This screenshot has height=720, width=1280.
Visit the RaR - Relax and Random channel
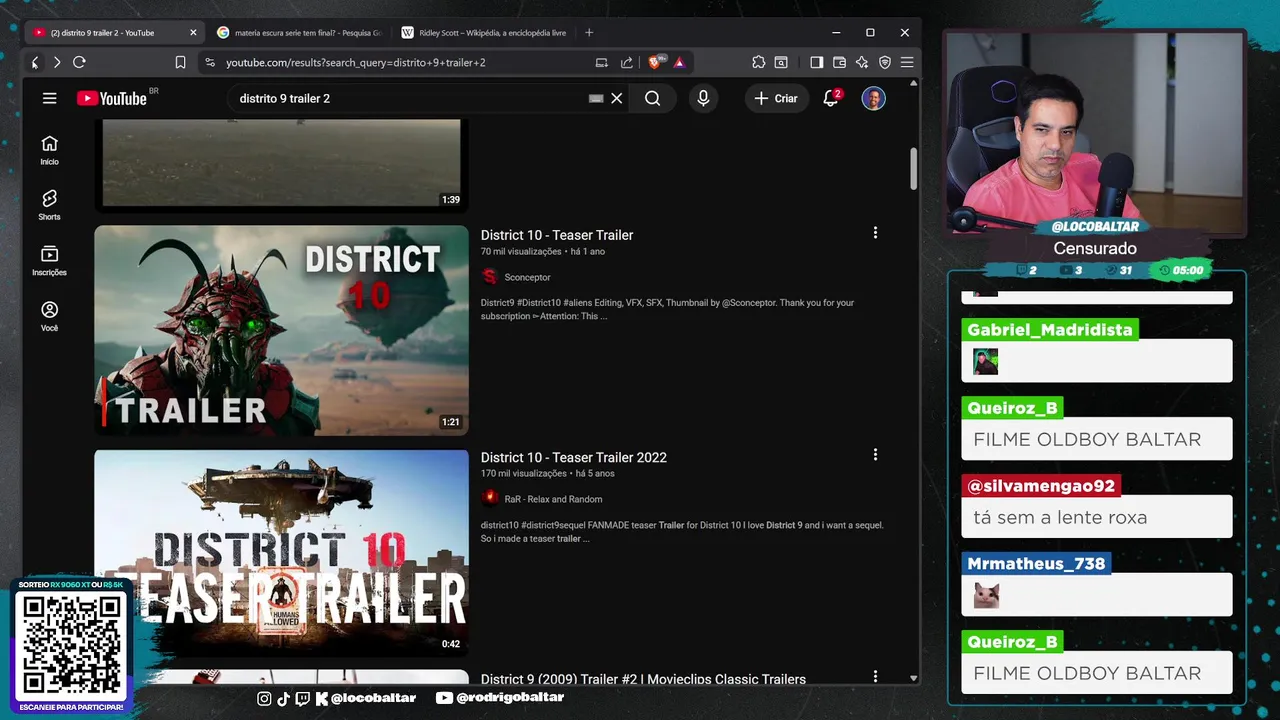(x=553, y=499)
